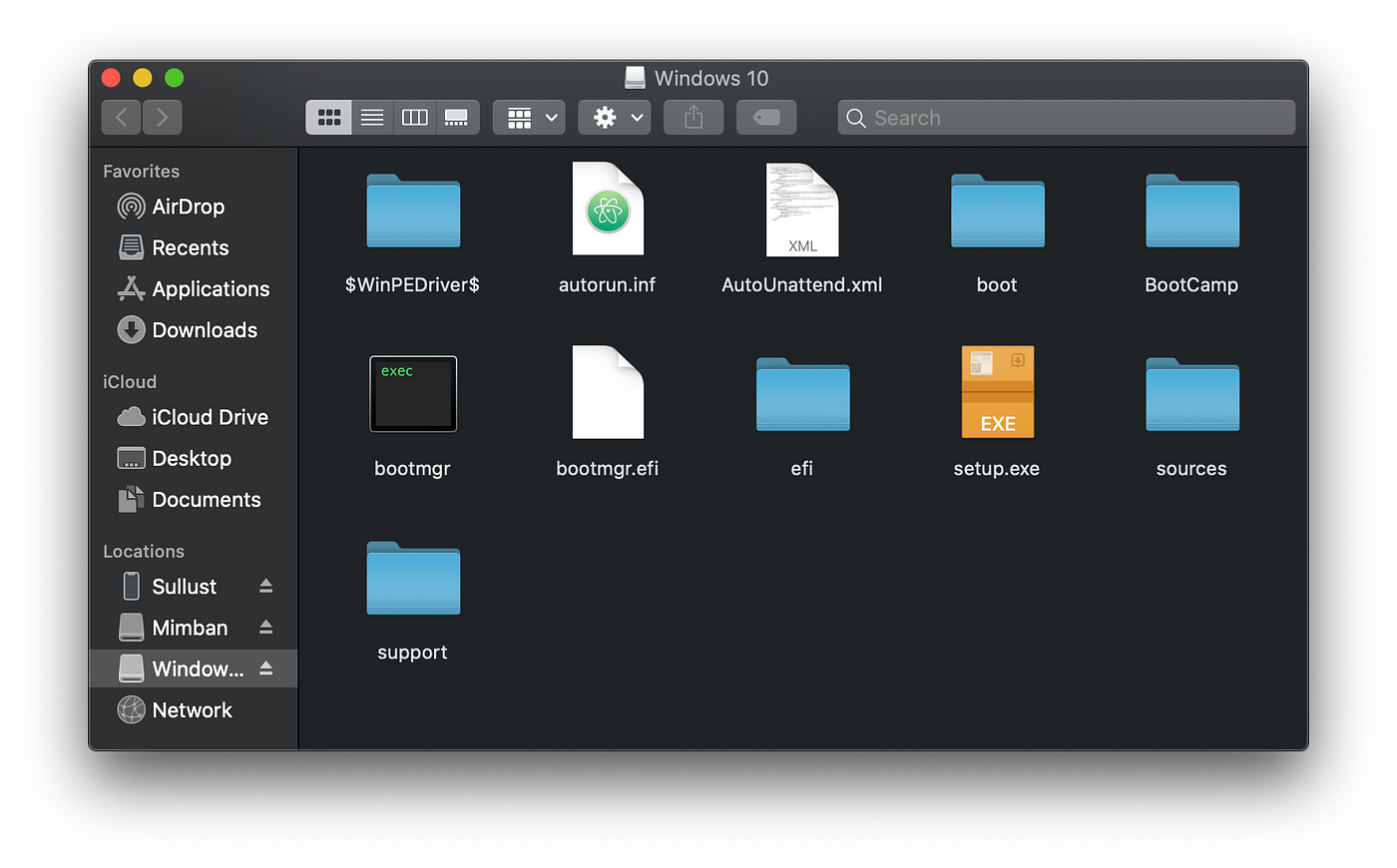Open Network in the sidebar
Viewport: 1397px width, 868px height.
click(x=194, y=709)
